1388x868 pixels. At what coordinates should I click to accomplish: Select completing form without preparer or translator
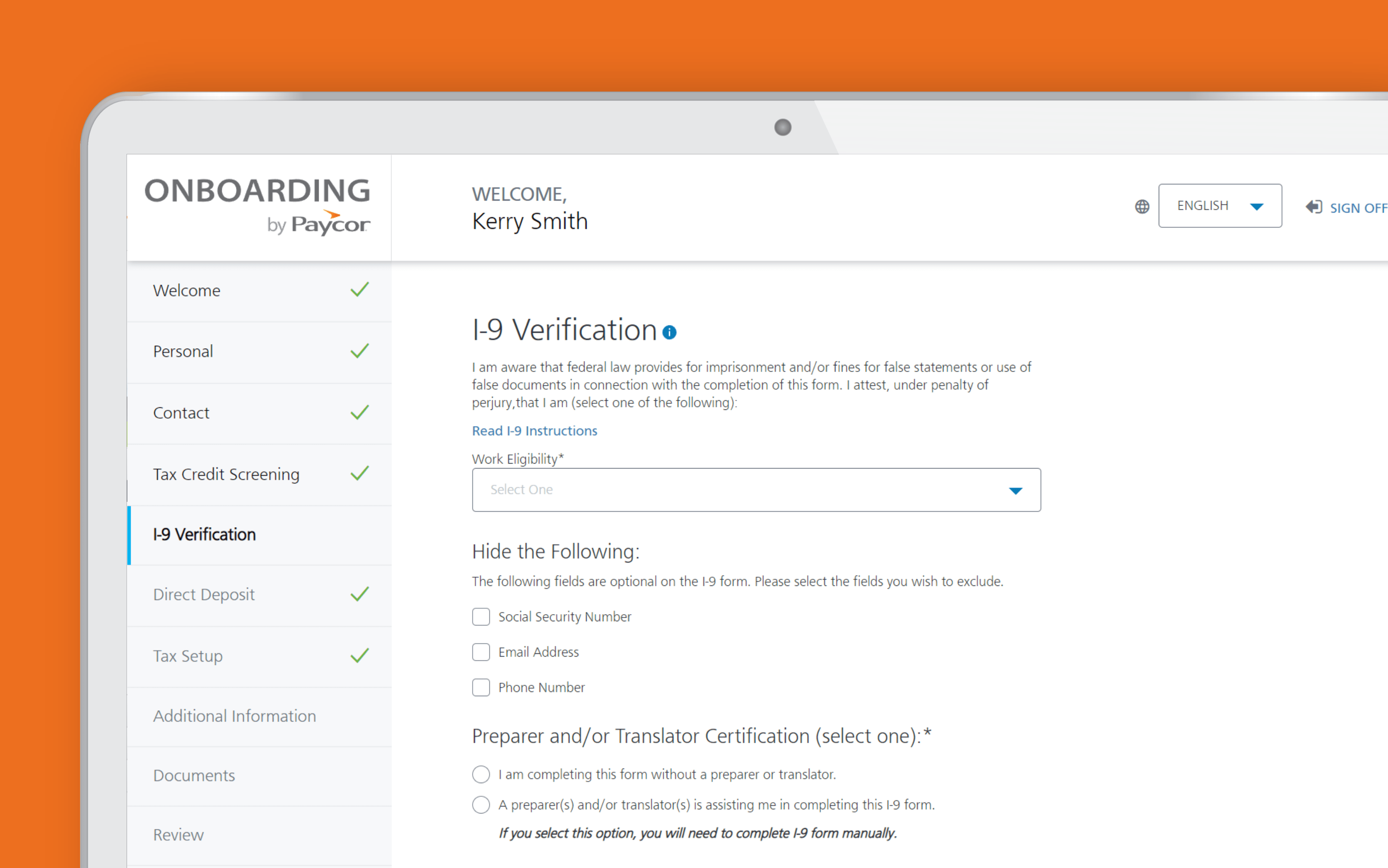[x=481, y=774]
